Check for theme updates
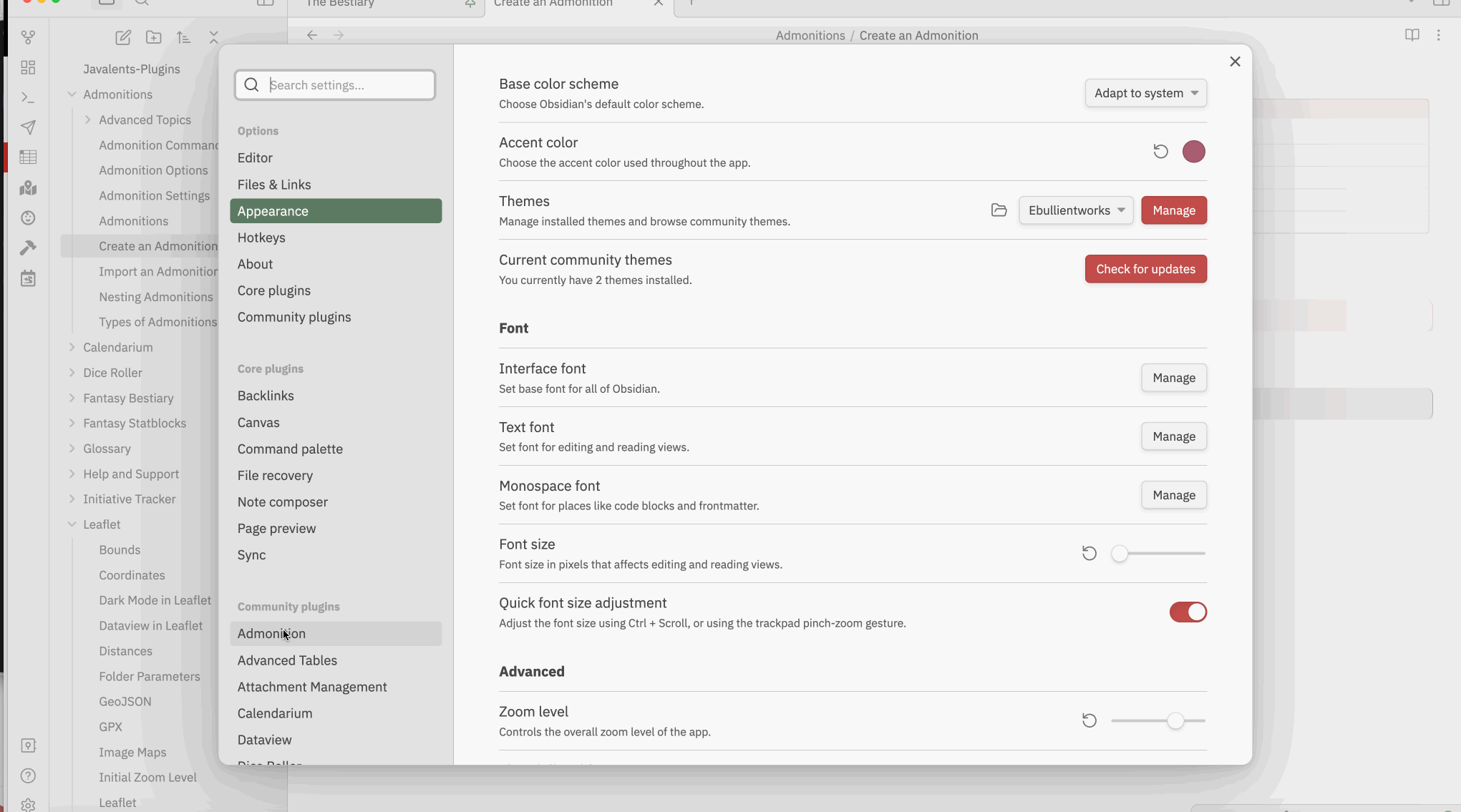This screenshot has height=812, width=1461. point(1145,269)
